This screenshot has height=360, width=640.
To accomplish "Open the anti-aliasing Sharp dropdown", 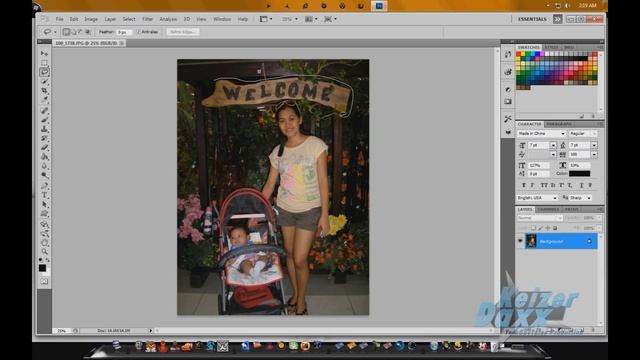I will 580,198.
